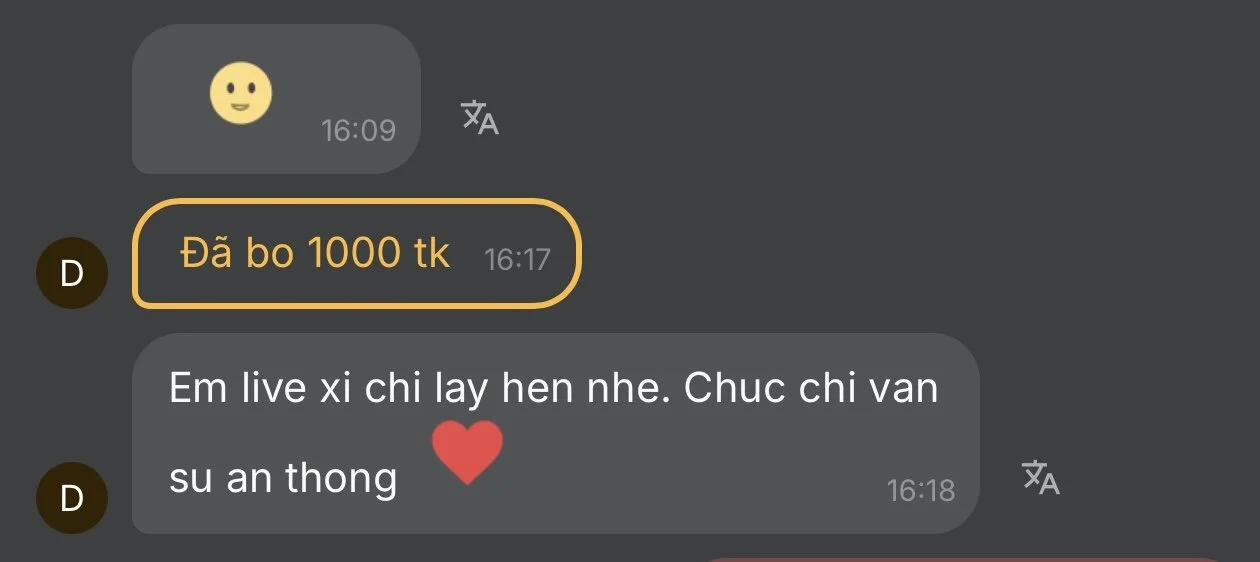Click the words "su an thong" in the message
The height and width of the screenshot is (562, 1260).
[x=283, y=478]
